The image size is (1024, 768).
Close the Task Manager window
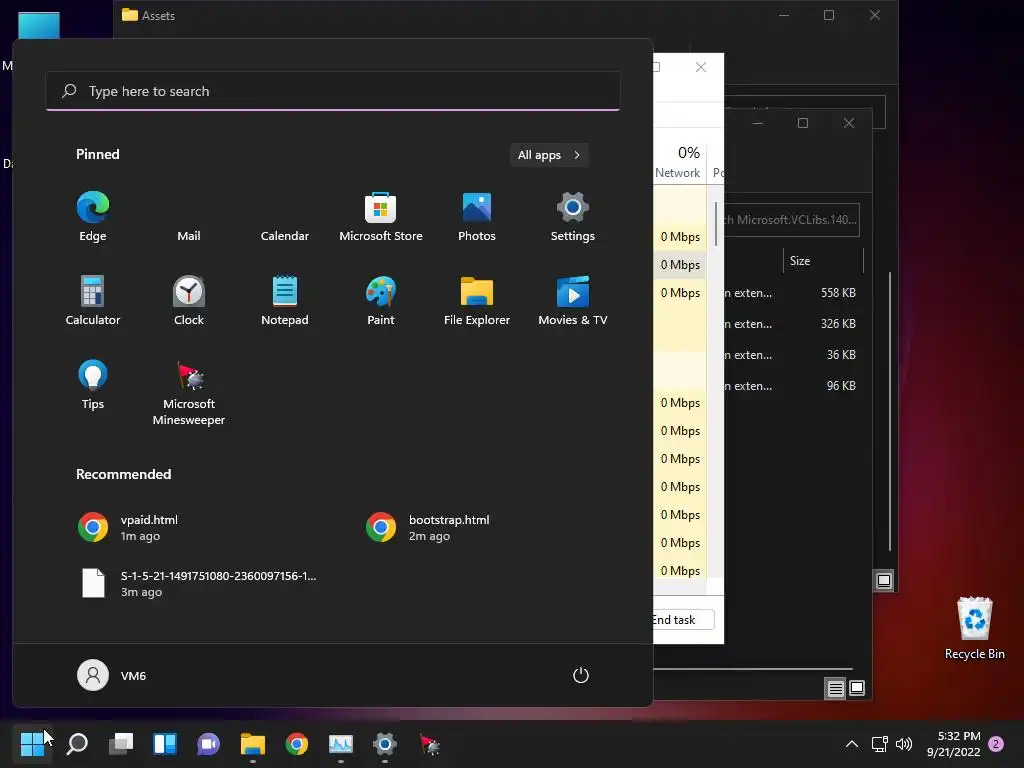(701, 67)
